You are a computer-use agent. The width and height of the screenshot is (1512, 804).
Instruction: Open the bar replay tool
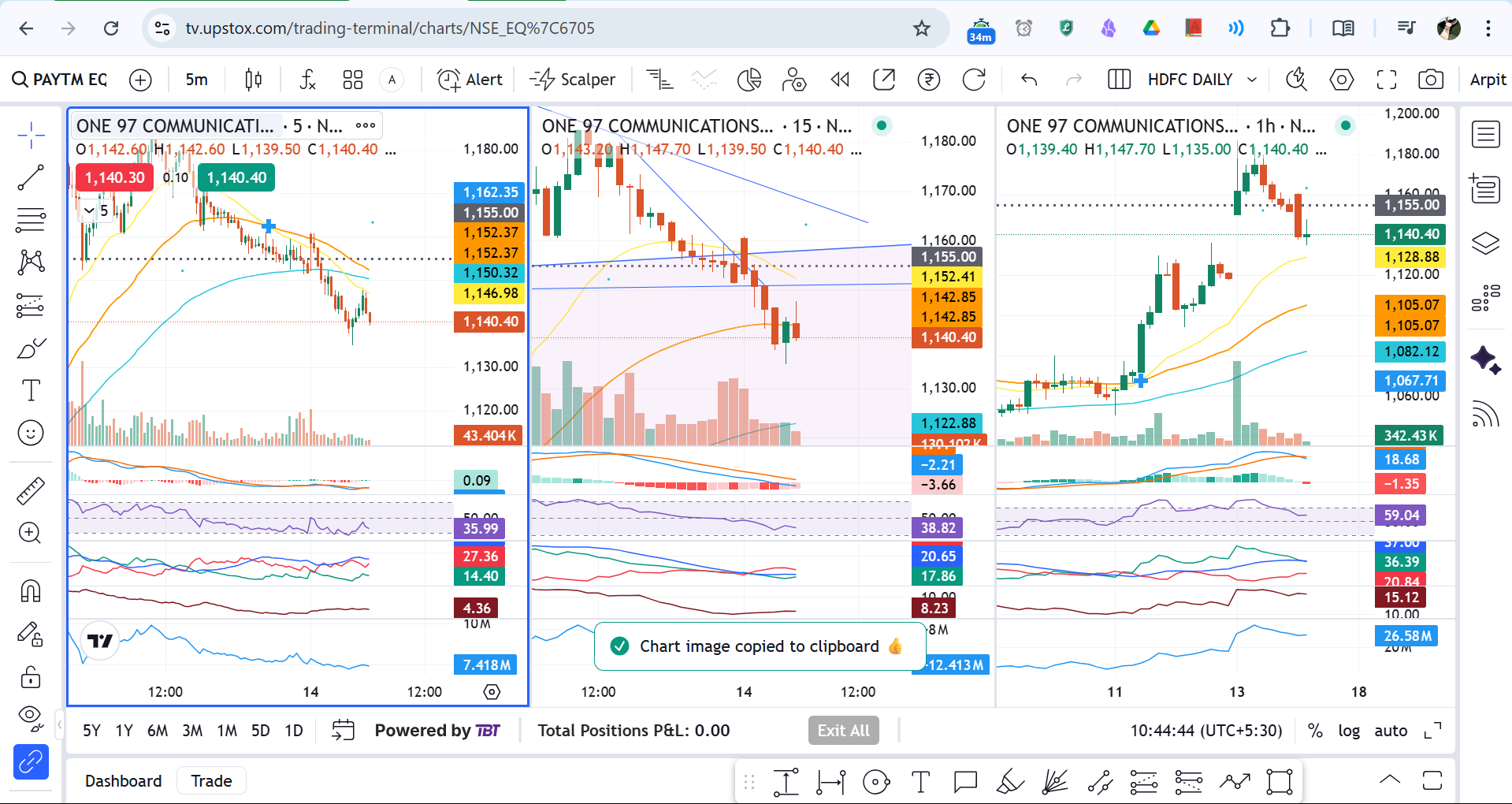(840, 80)
